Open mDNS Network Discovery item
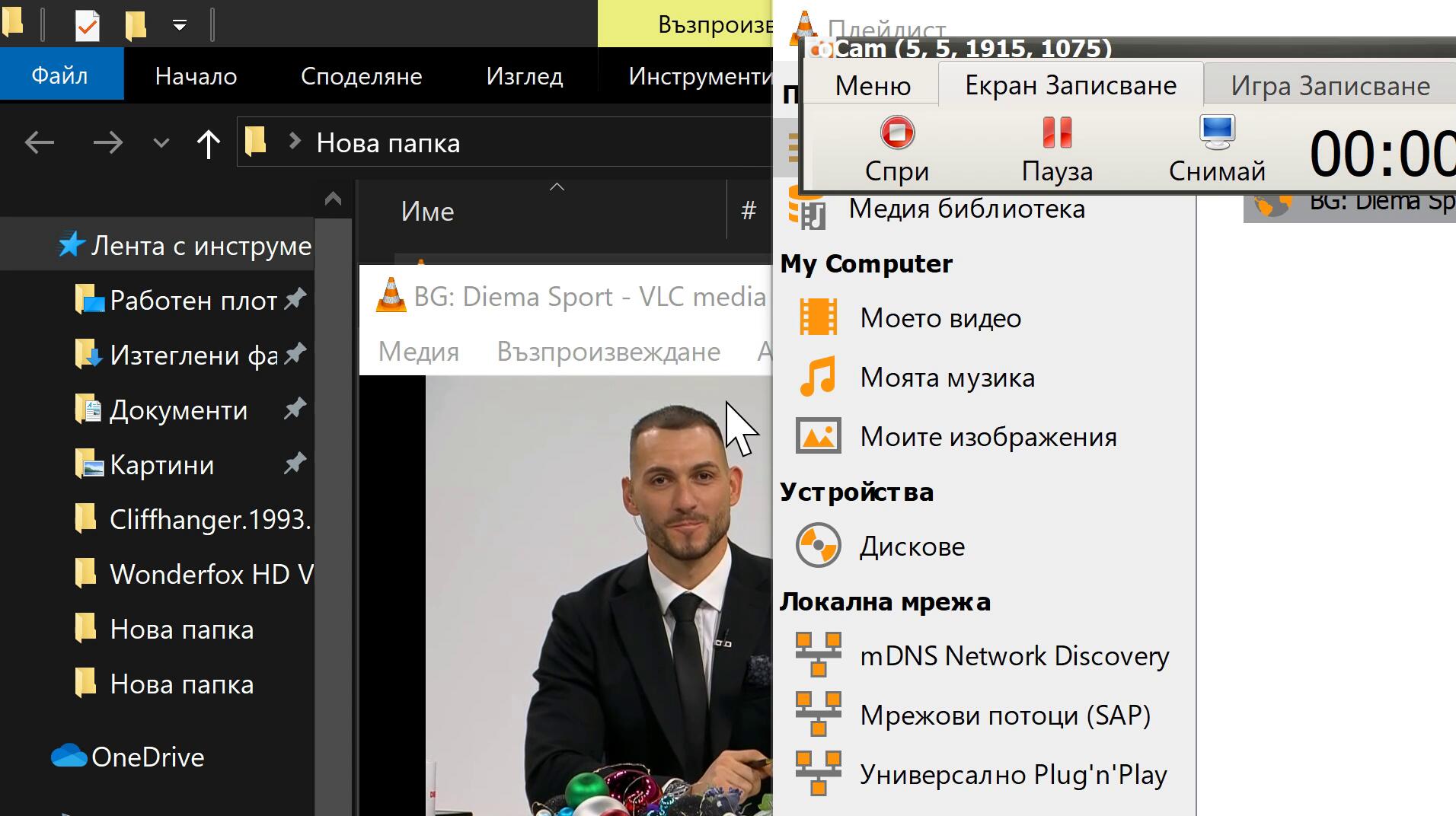The image size is (1456, 816). 1014,656
